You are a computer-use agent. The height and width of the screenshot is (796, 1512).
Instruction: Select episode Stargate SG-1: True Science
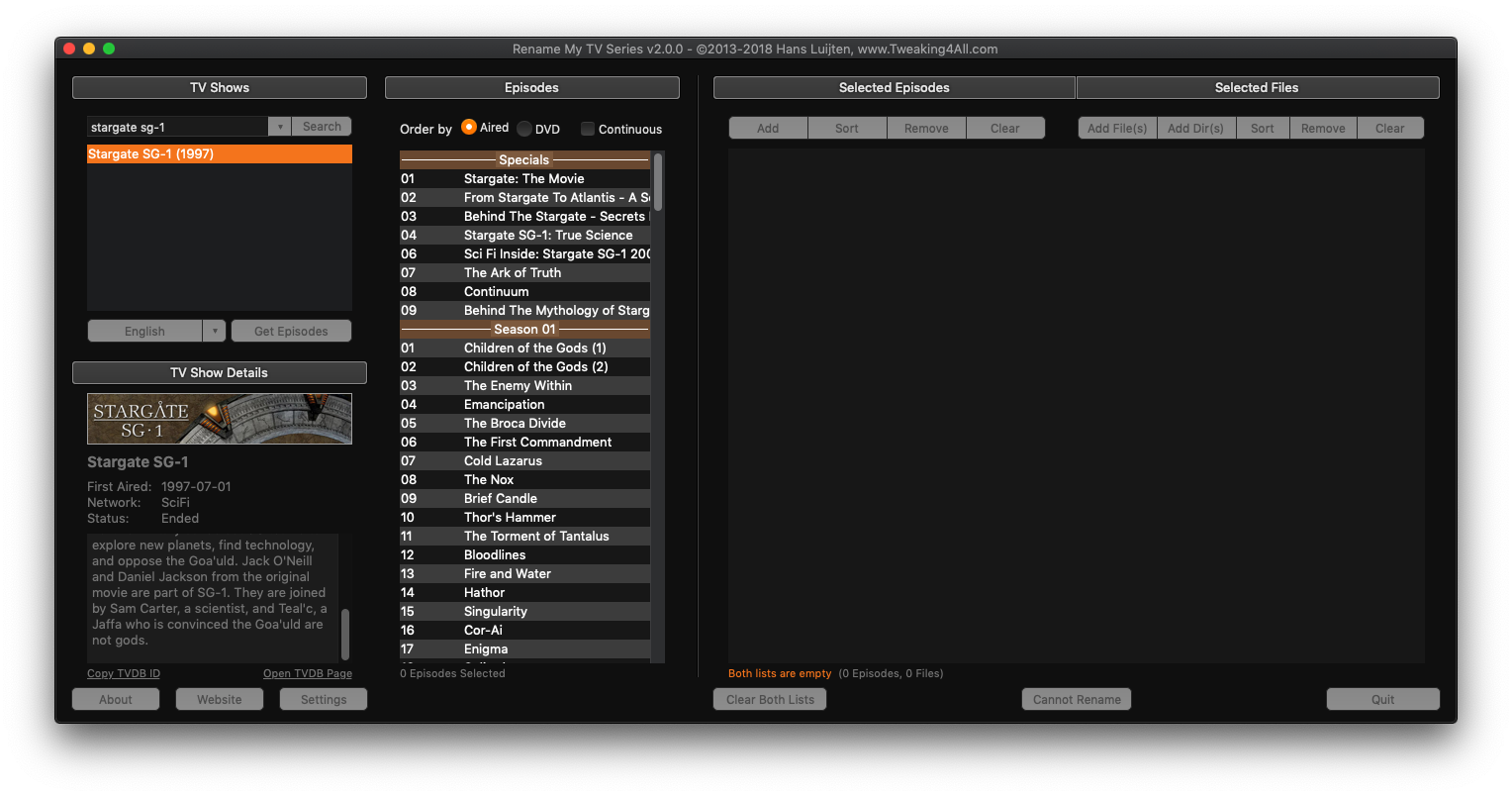[x=524, y=235]
